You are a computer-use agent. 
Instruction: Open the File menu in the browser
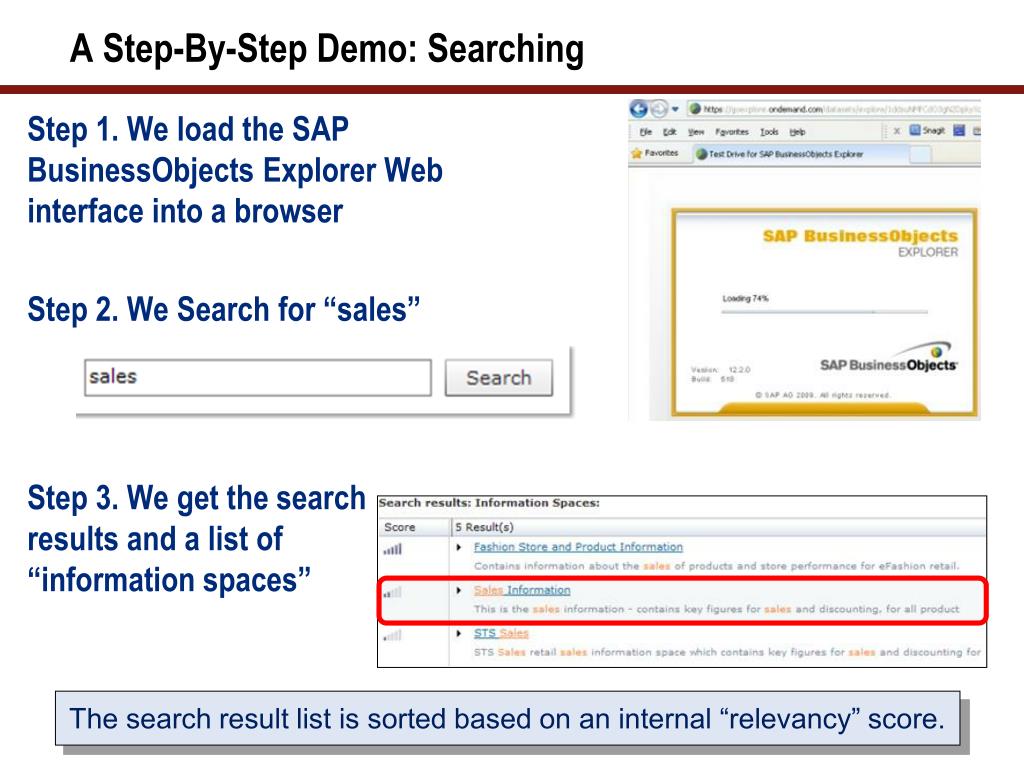coord(646,132)
